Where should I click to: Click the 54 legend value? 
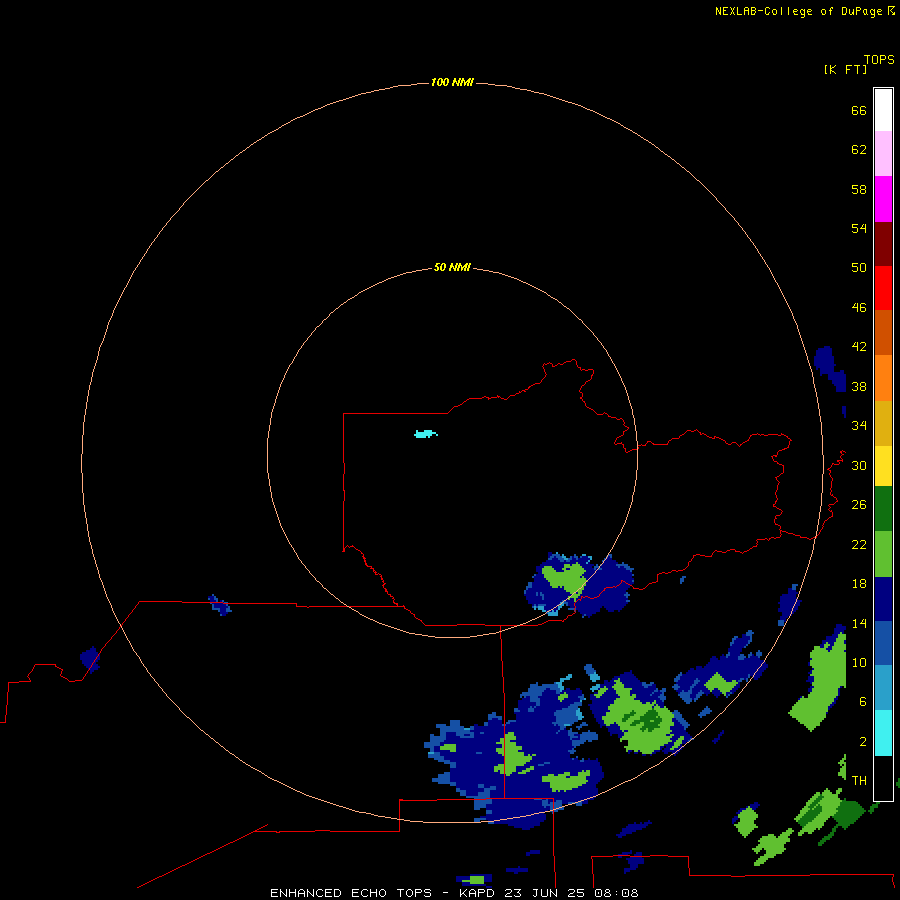coord(859,228)
